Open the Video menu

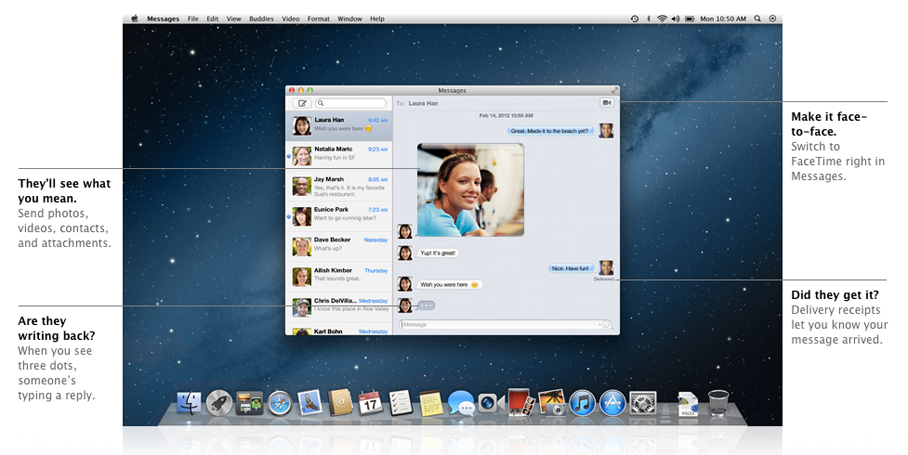tap(291, 19)
